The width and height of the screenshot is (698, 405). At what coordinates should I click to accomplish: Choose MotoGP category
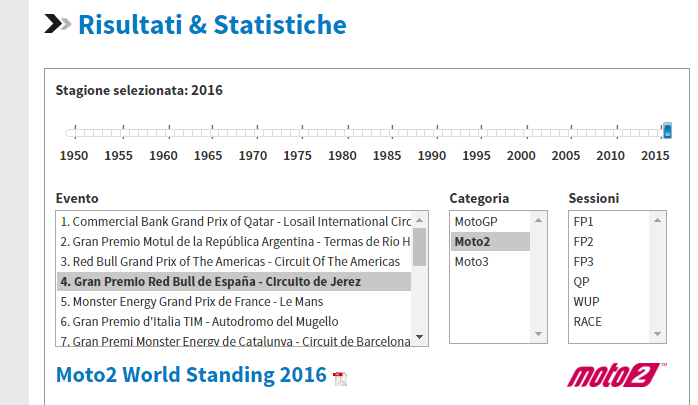coord(491,222)
